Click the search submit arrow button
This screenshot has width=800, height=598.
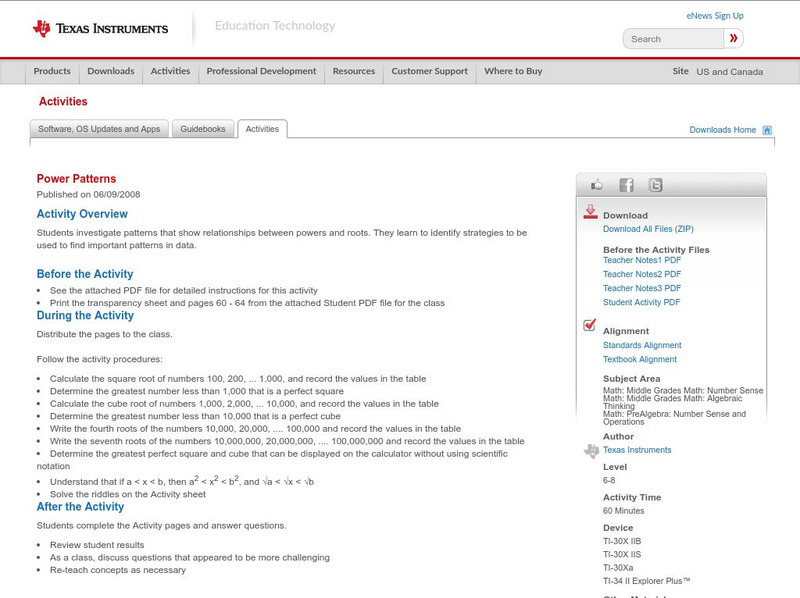tap(733, 38)
